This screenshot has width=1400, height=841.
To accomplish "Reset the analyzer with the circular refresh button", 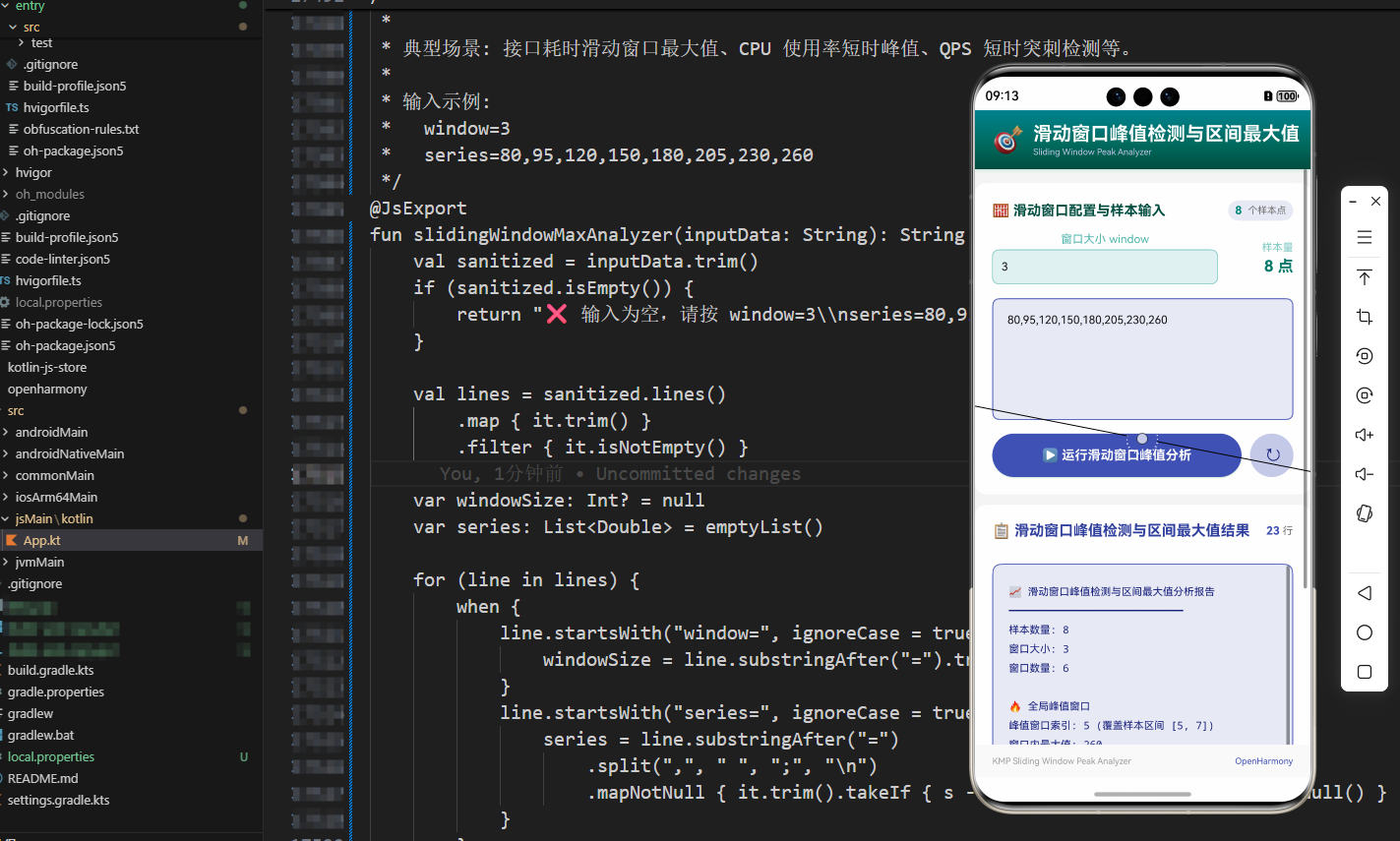I will [x=1271, y=454].
